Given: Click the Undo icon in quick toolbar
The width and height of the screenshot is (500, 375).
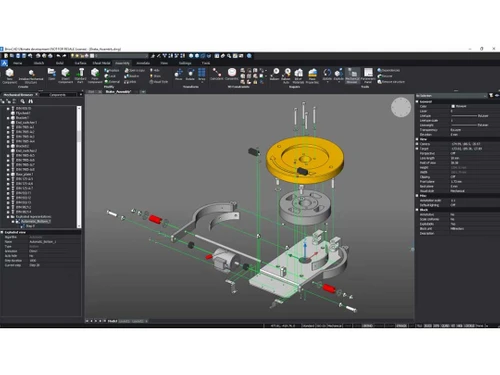Looking at the screenshot, I should pos(58,56).
